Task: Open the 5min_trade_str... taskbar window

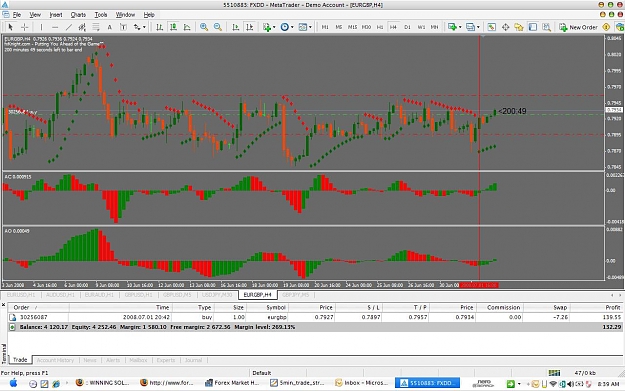Action: [297, 383]
